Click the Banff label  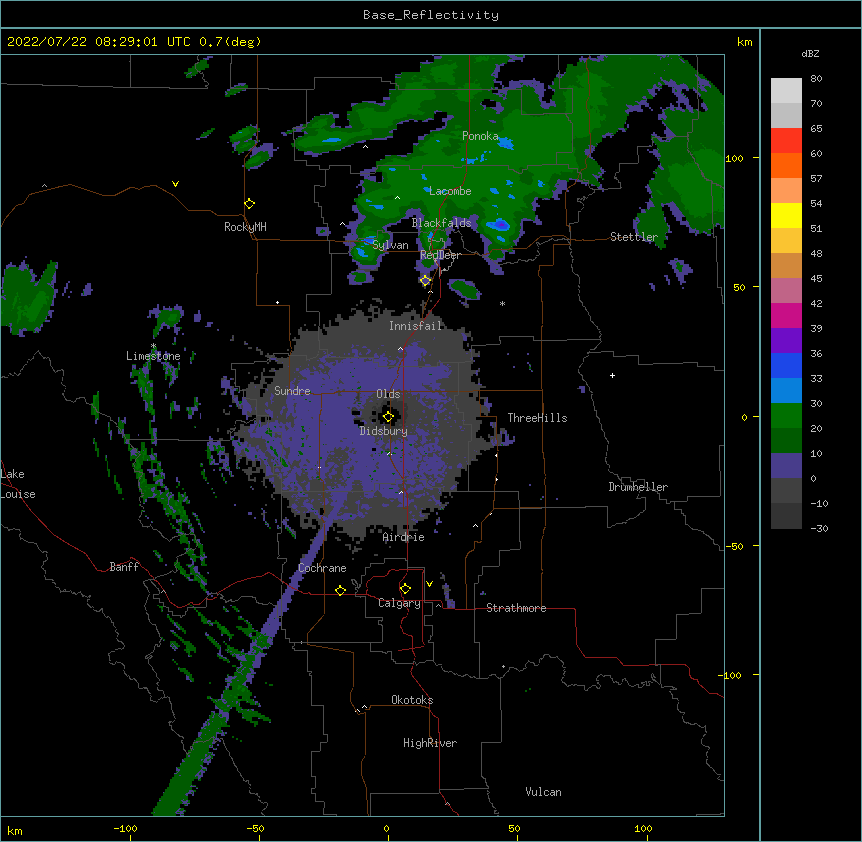(x=124, y=567)
